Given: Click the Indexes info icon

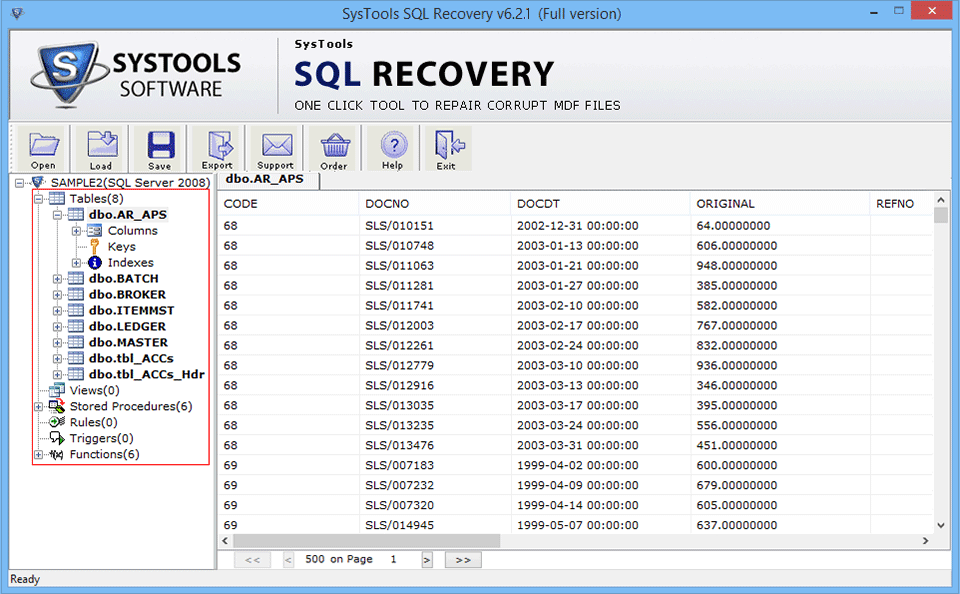Looking at the screenshot, I should pos(96,262).
